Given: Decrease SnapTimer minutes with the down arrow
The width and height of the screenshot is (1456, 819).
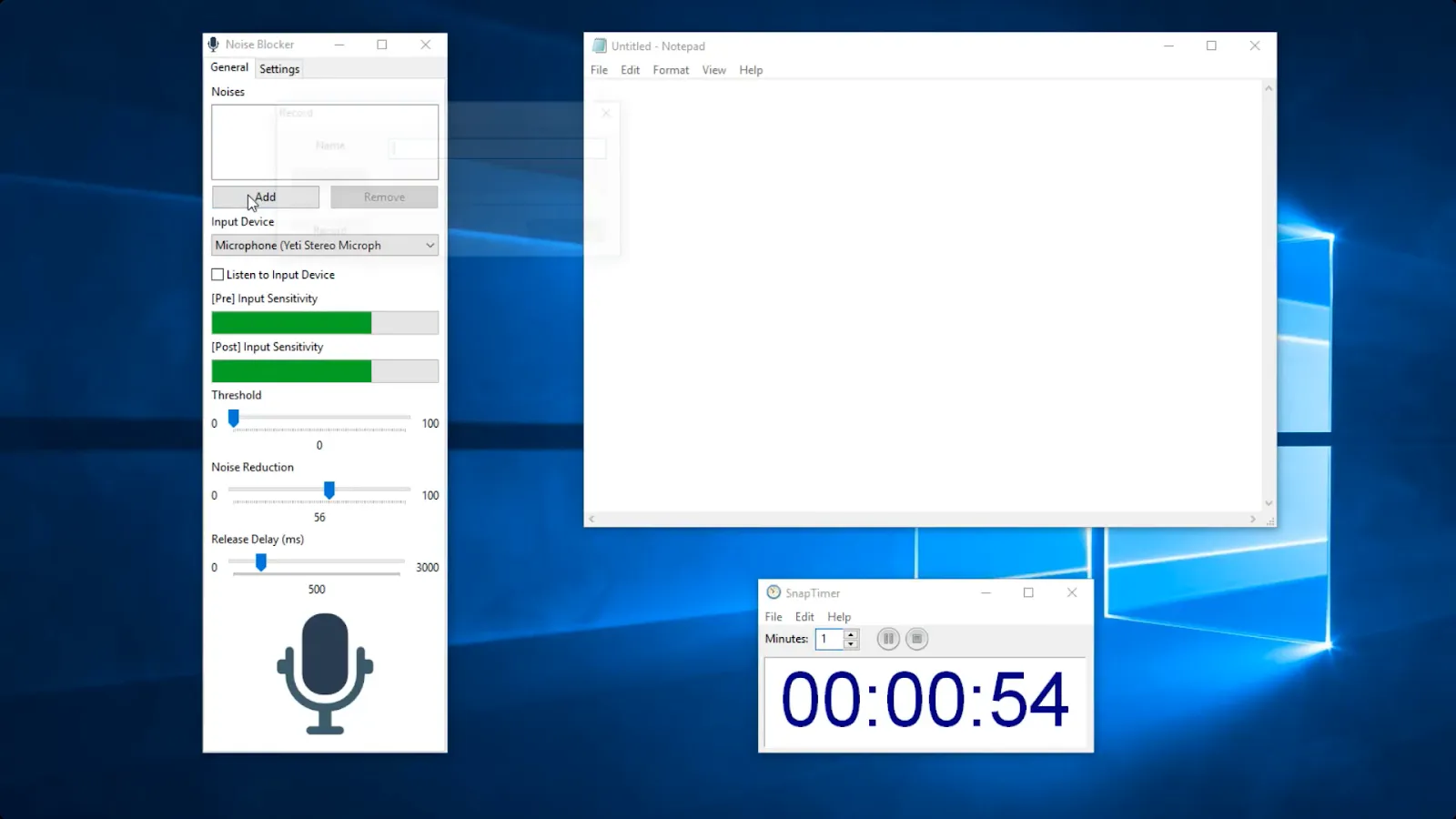Looking at the screenshot, I should click(851, 643).
